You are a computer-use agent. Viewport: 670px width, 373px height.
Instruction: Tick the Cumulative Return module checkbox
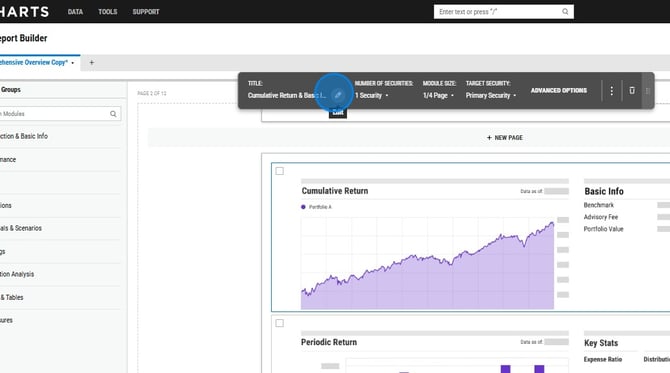tap(279, 171)
